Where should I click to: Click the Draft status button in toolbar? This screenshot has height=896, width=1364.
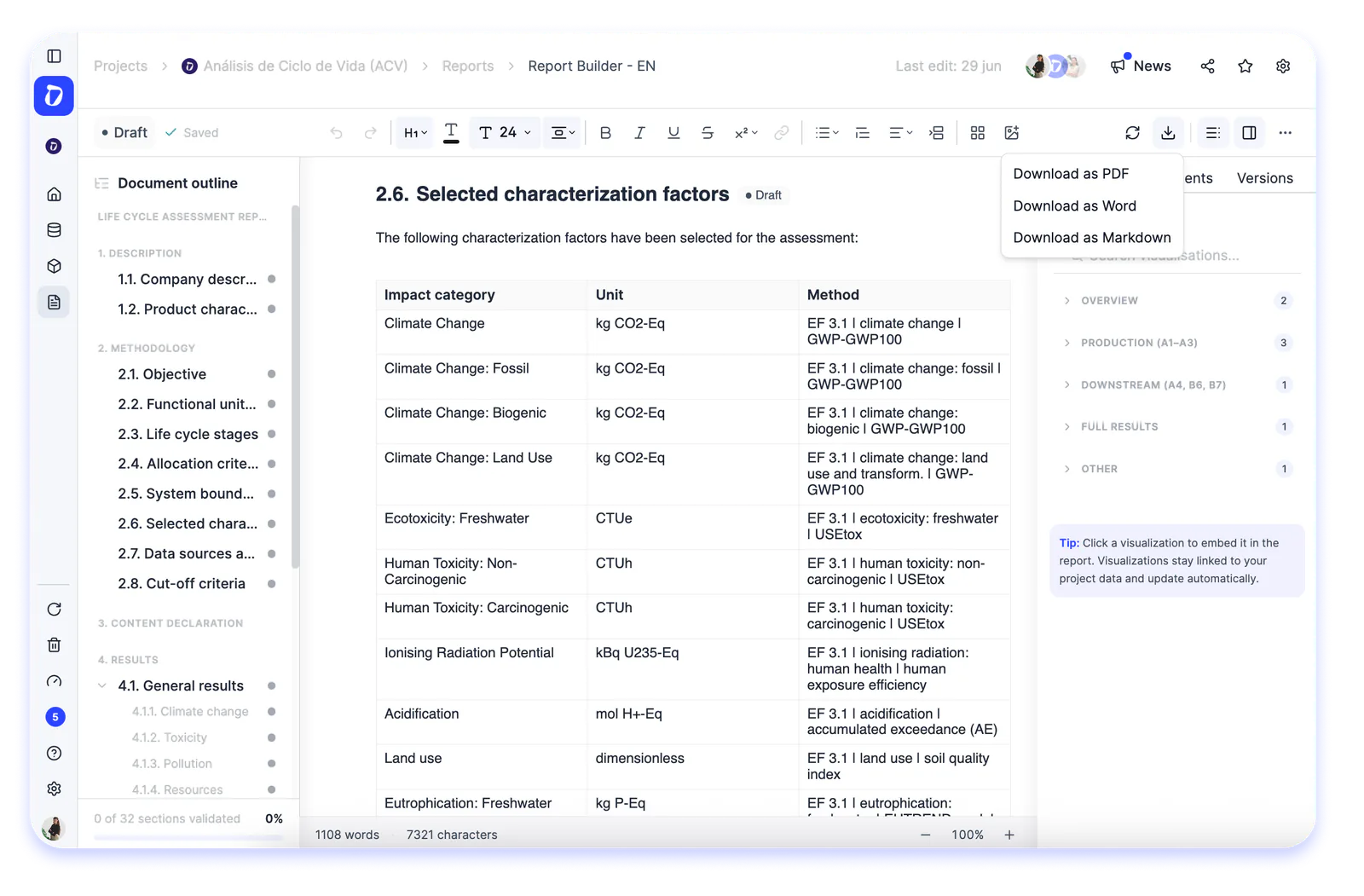[124, 133]
